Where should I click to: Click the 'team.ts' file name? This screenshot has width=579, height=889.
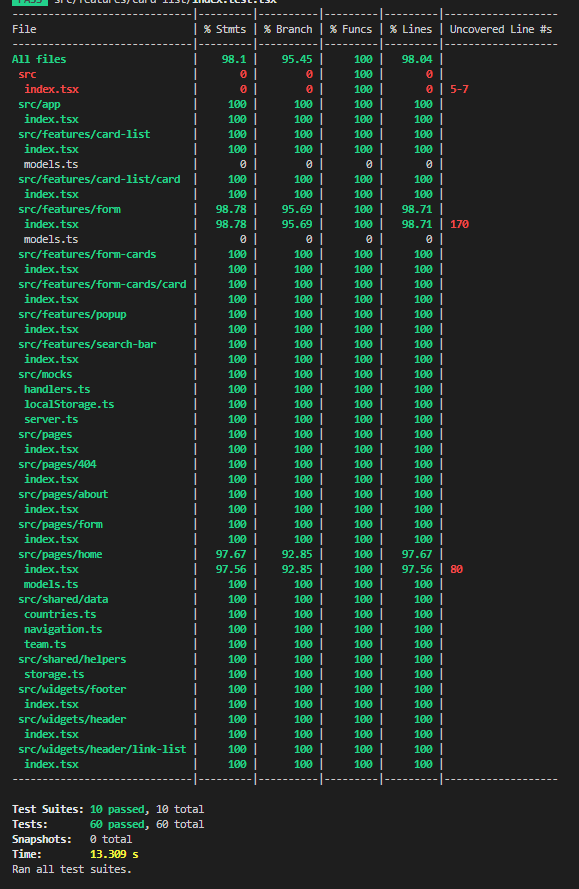pos(45,644)
